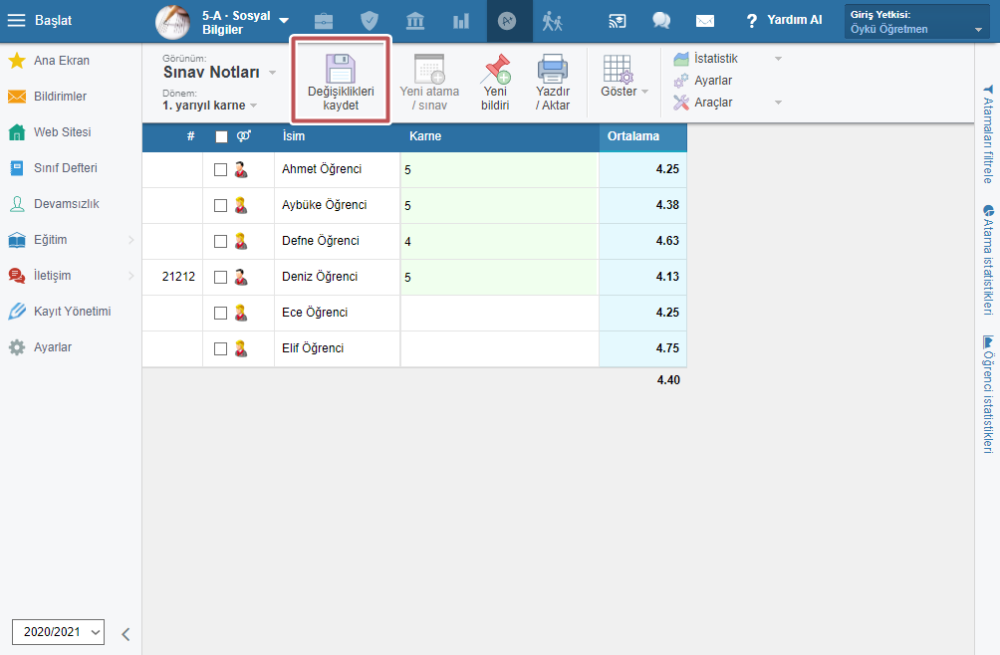Check the box for Ece Öğrenci
Viewport: 1000px width, 655px height.
(x=220, y=313)
